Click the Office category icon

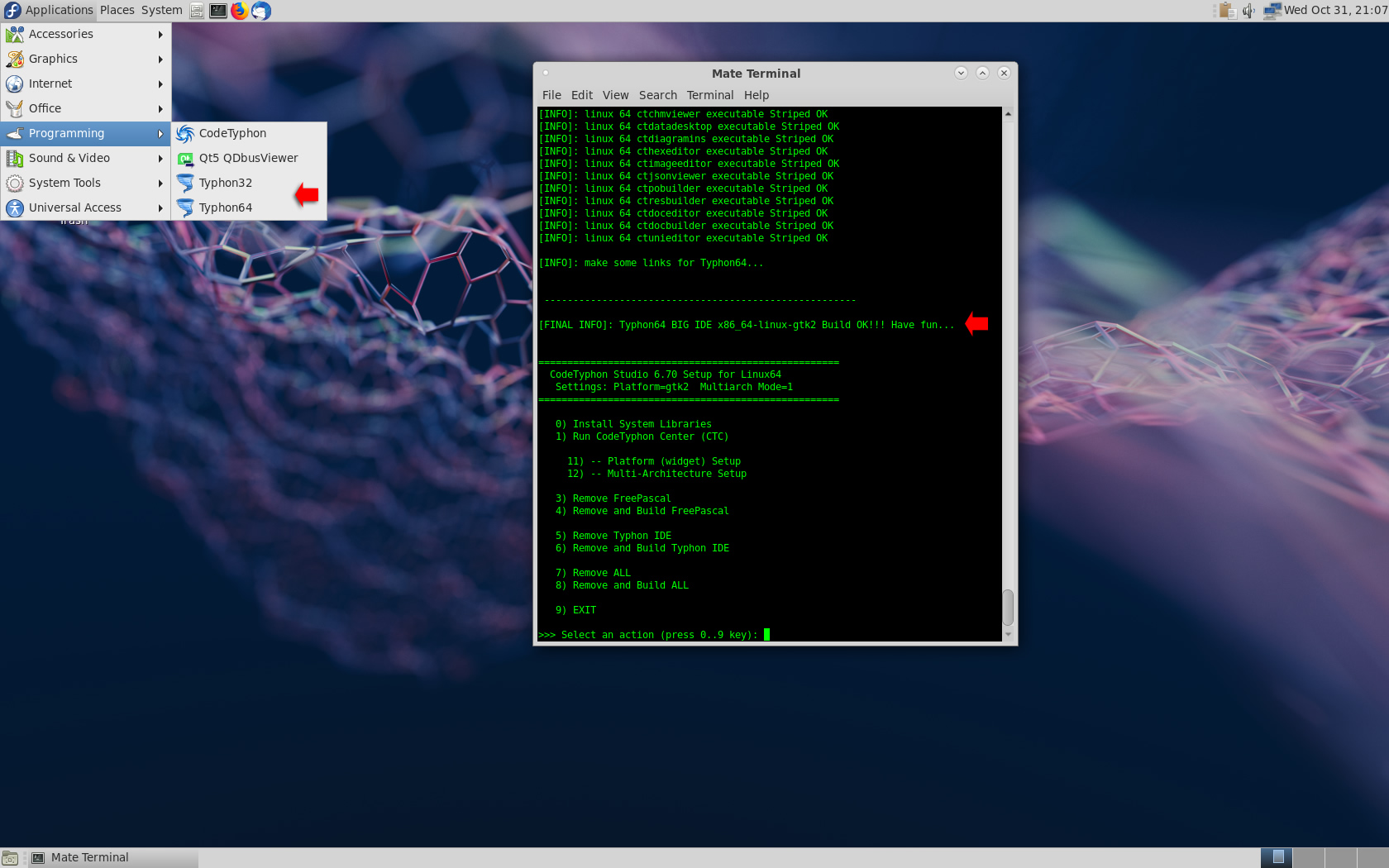click(x=15, y=108)
